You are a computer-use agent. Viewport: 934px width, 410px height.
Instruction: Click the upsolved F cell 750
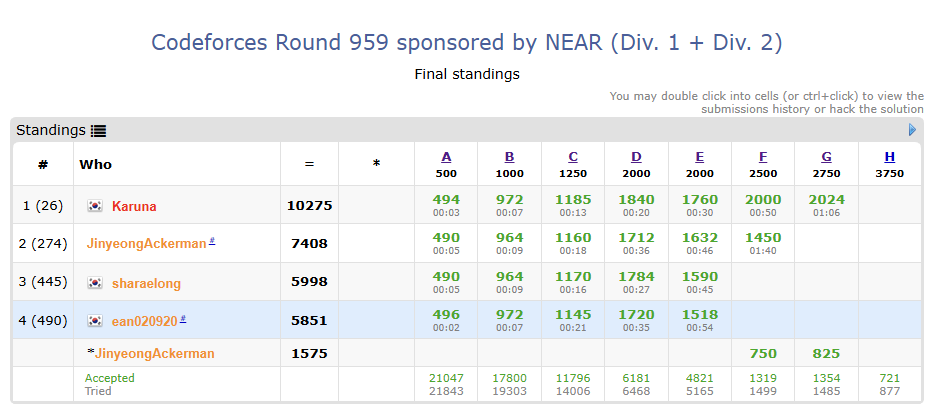click(763, 353)
